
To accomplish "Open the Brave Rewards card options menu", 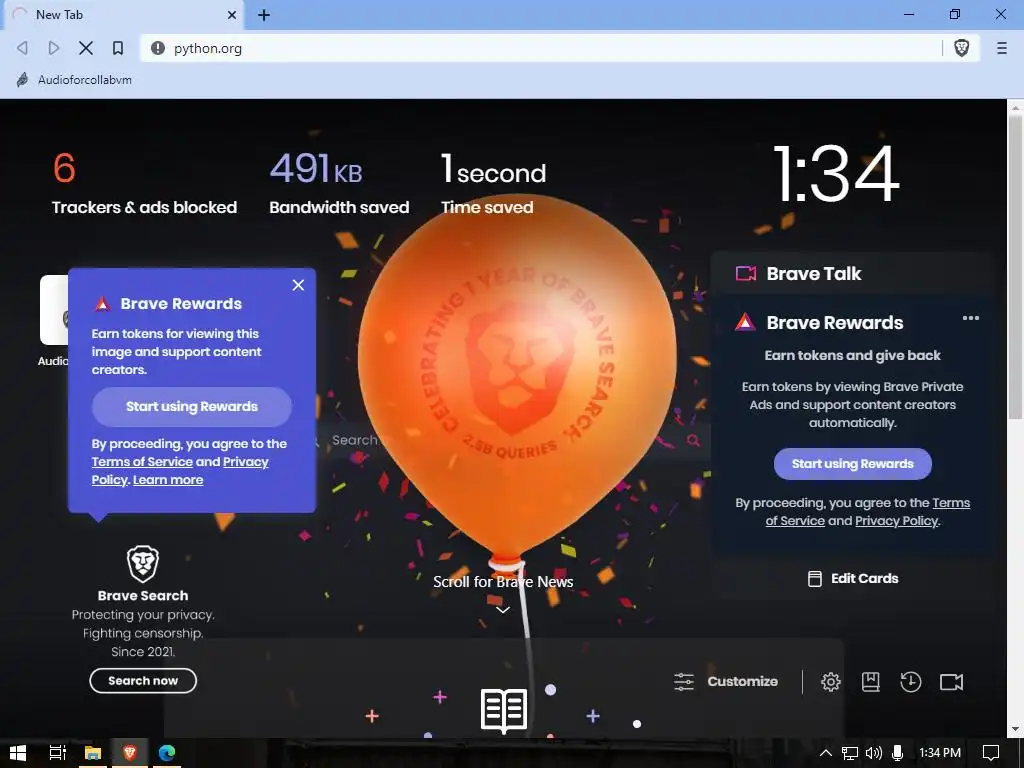I will 970,318.
